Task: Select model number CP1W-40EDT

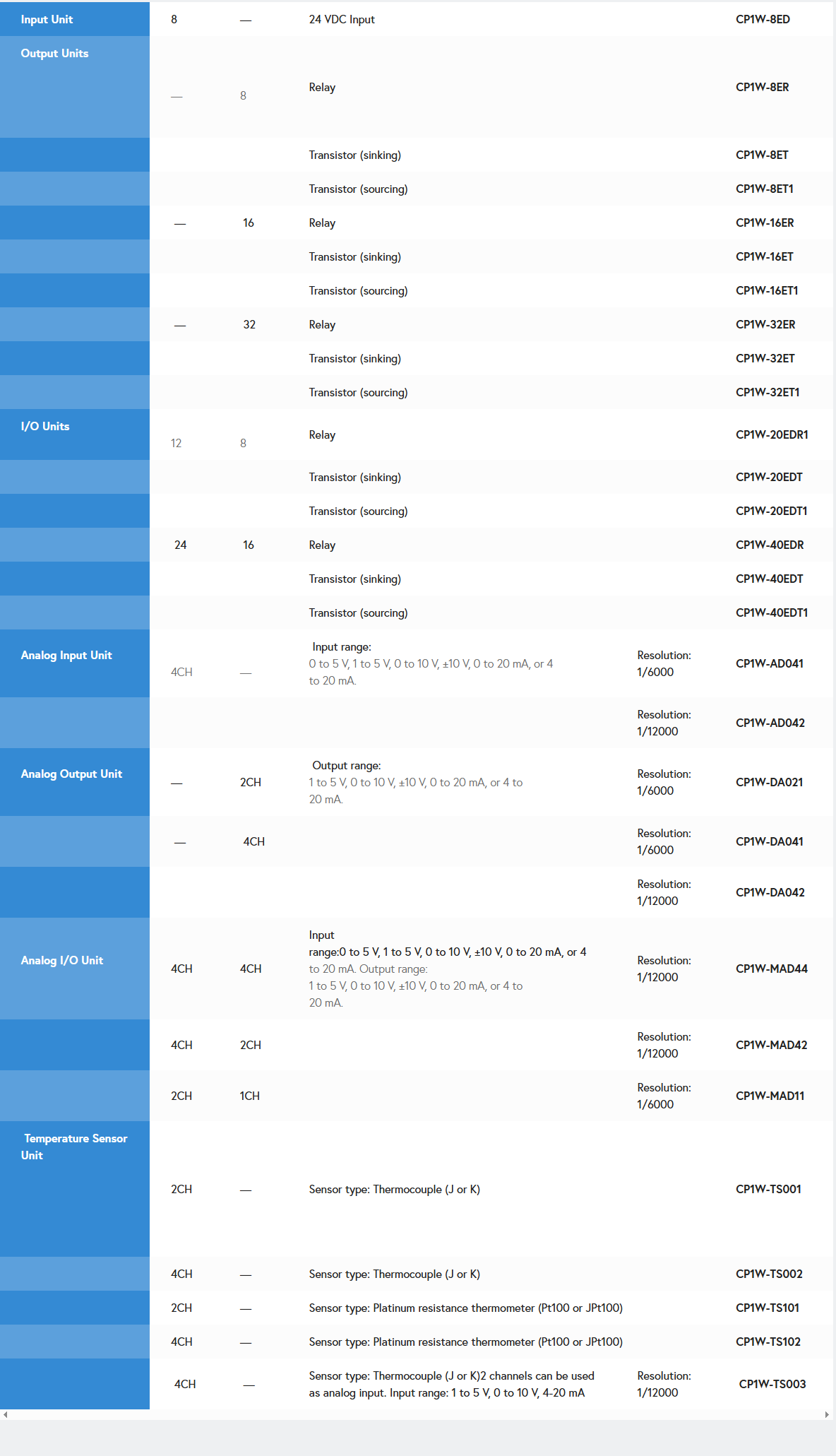Action: (x=770, y=579)
